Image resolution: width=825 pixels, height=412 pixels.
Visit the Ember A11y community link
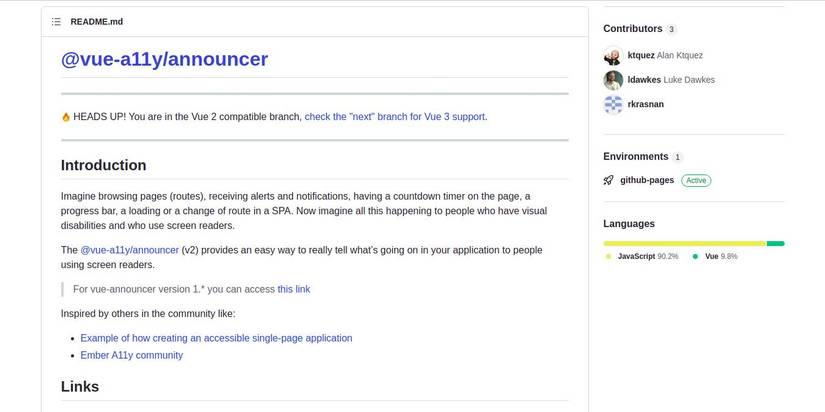tap(131, 355)
